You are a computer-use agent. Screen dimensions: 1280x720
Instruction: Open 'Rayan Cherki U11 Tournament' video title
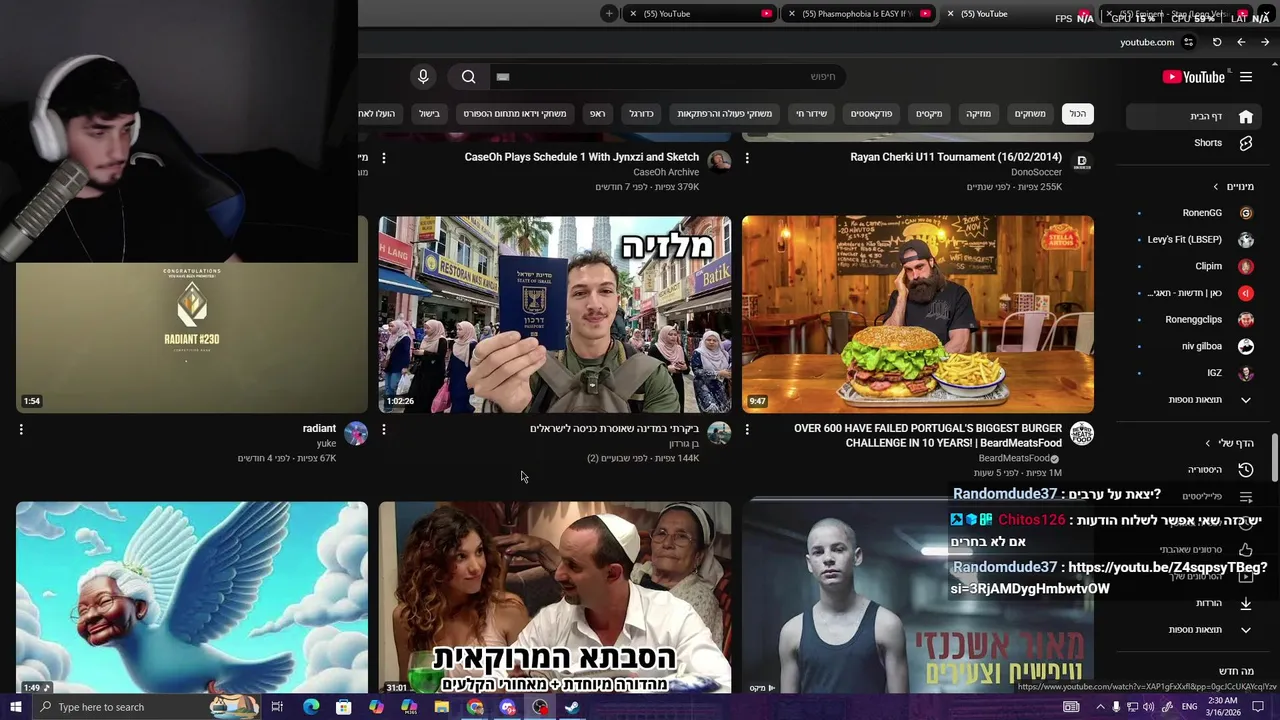(x=956, y=157)
